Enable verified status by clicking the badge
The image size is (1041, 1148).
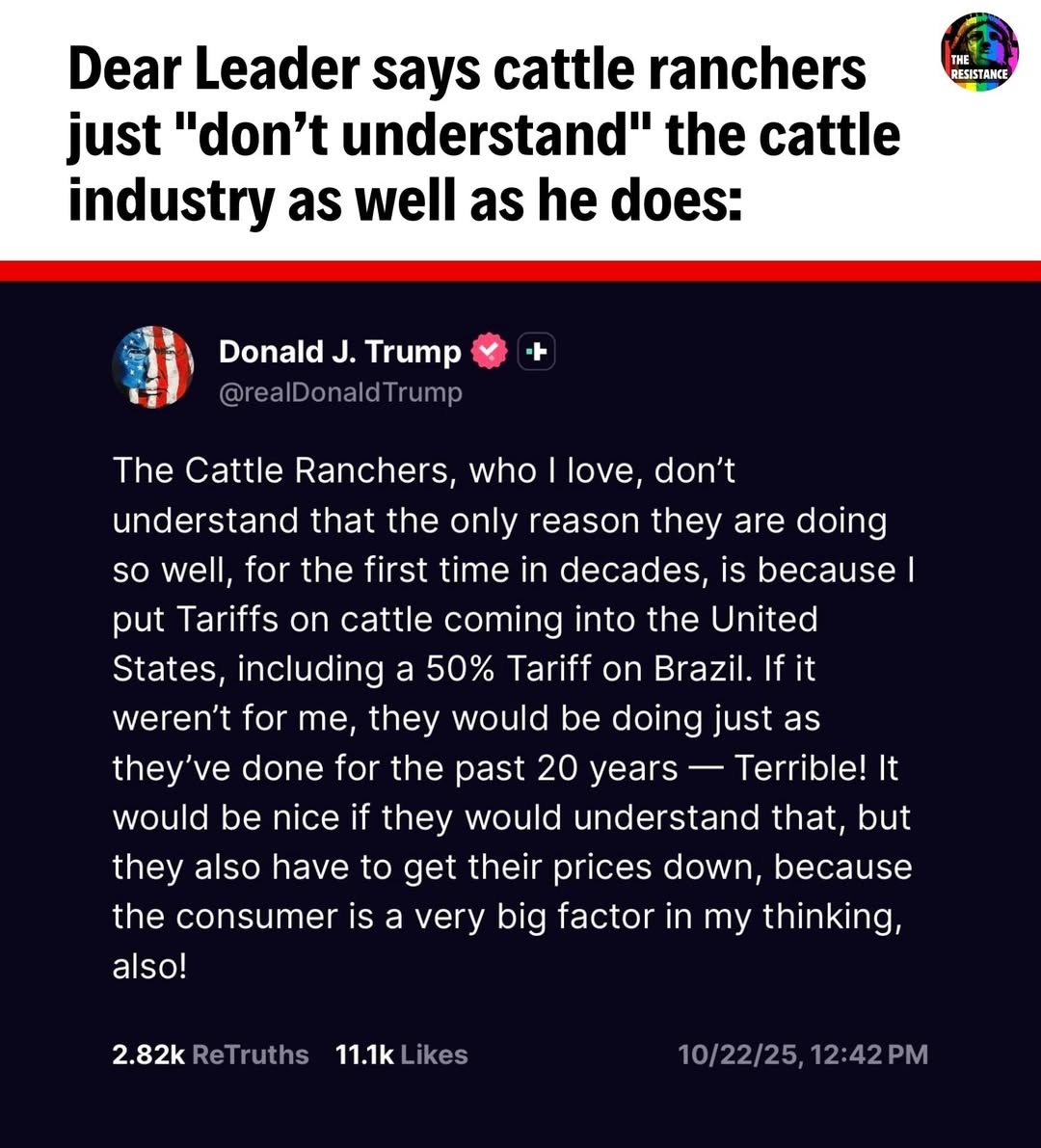tap(490, 352)
